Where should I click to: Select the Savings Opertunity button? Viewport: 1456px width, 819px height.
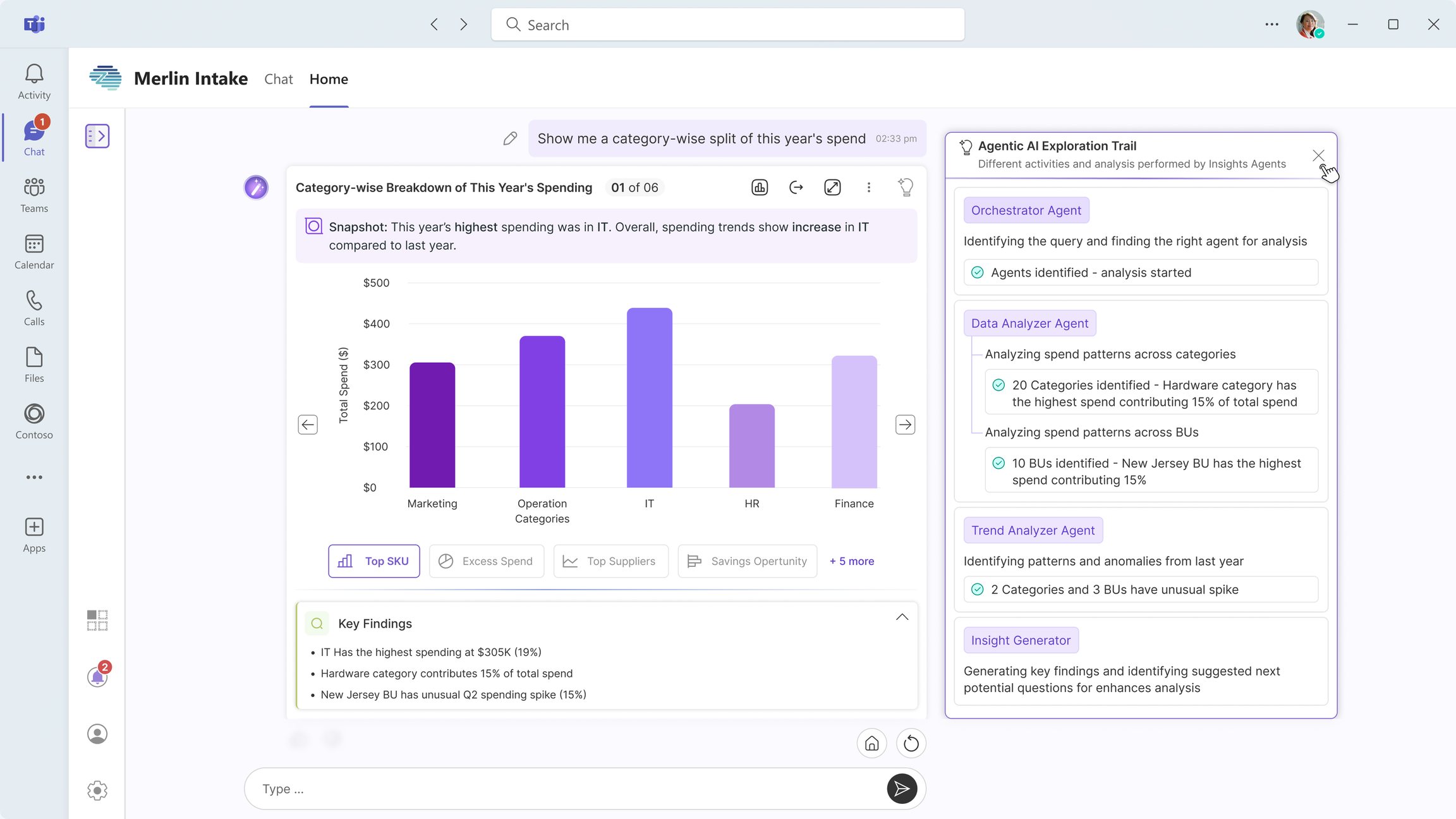[747, 561]
